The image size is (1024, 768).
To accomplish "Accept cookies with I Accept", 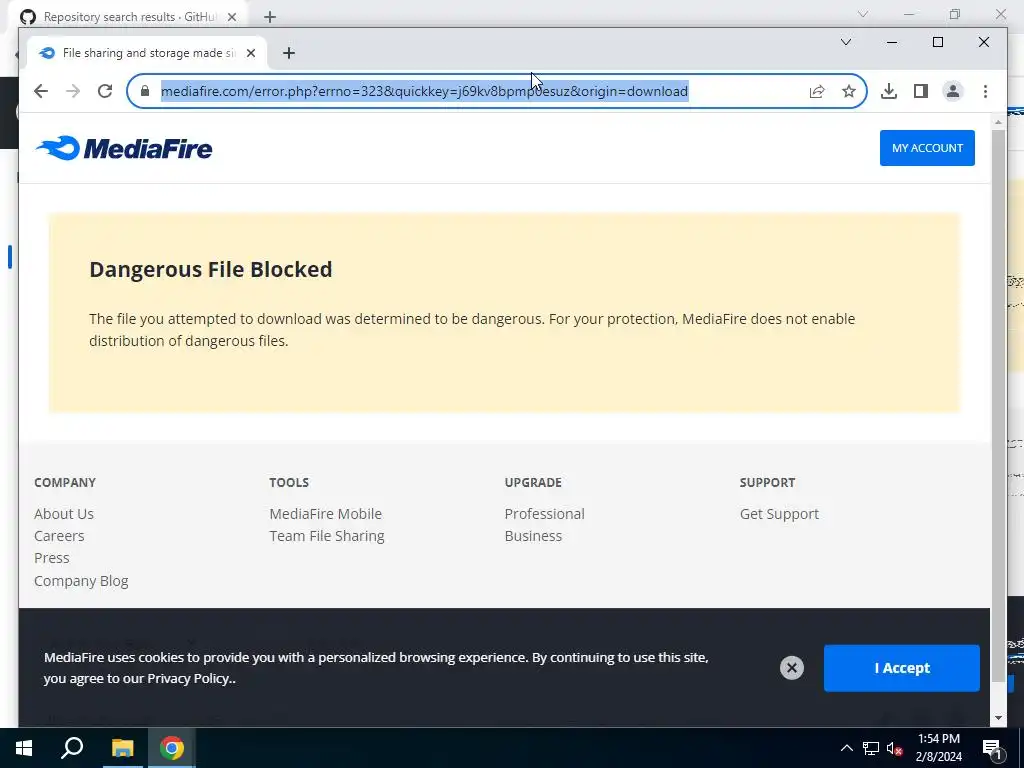I will (901, 668).
